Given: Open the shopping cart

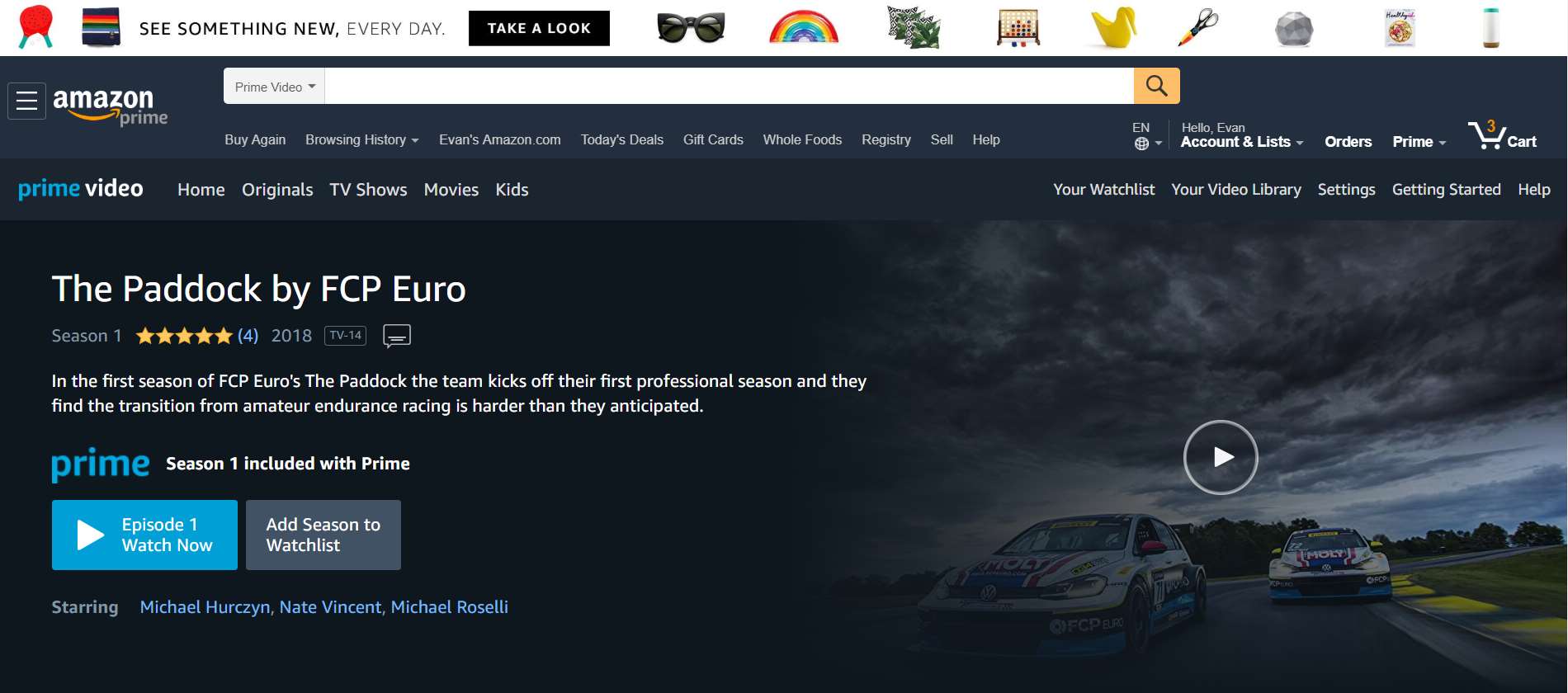Looking at the screenshot, I should pyautogui.click(x=1502, y=136).
